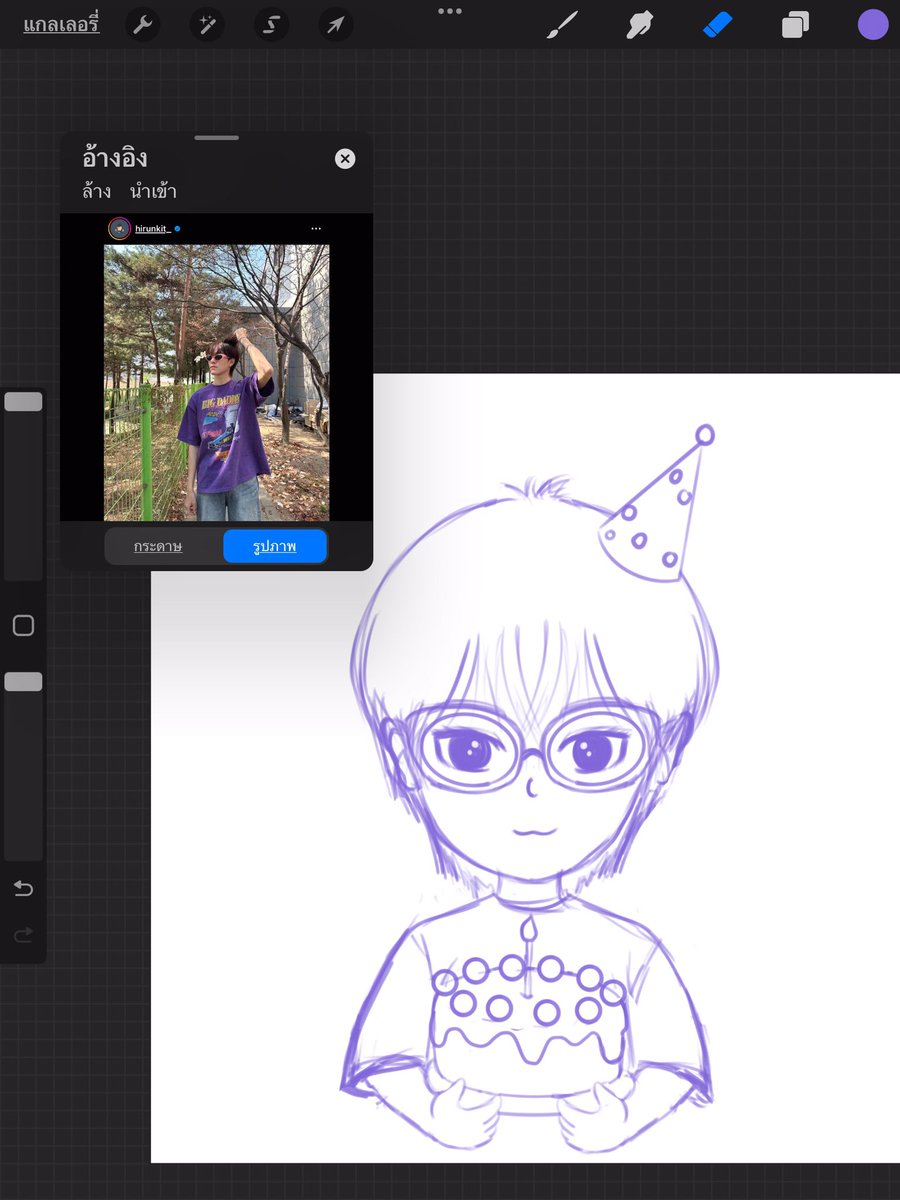This screenshot has width=900, height=1200.
Task: Open the Adjustments magic wand menu
Action: tap(207, 25)
